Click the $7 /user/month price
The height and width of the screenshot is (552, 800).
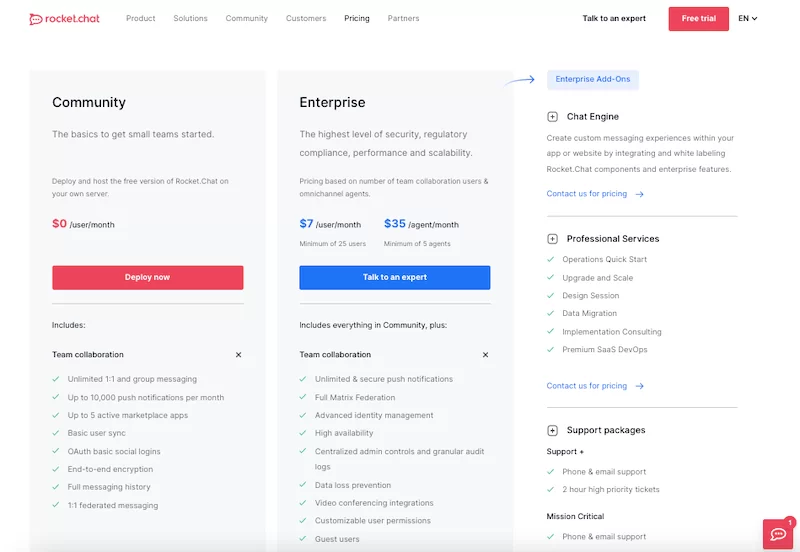[330, 224]
